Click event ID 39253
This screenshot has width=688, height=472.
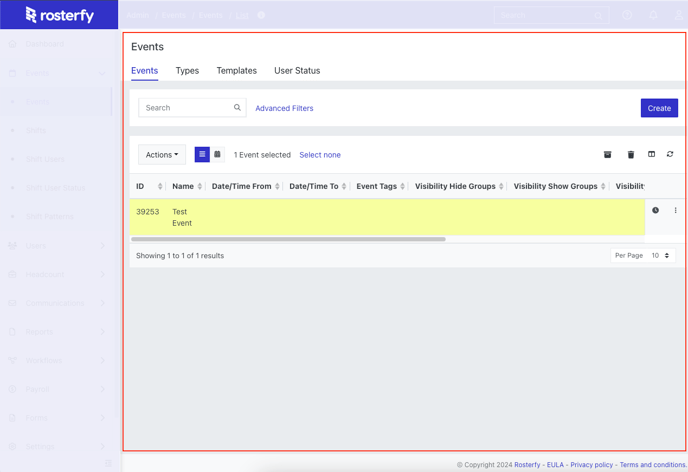[147, 211]
